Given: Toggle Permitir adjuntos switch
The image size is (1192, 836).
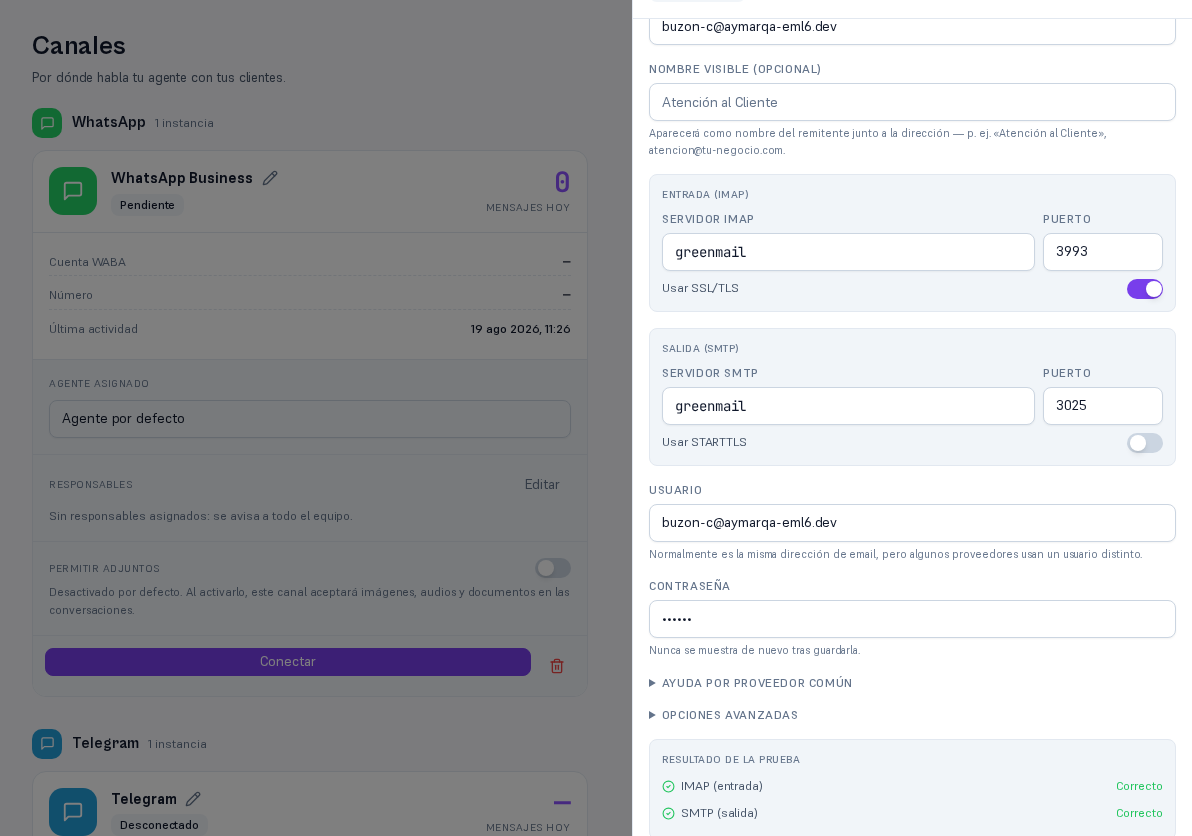Looking at the screenshot, I should coord(553,568).
